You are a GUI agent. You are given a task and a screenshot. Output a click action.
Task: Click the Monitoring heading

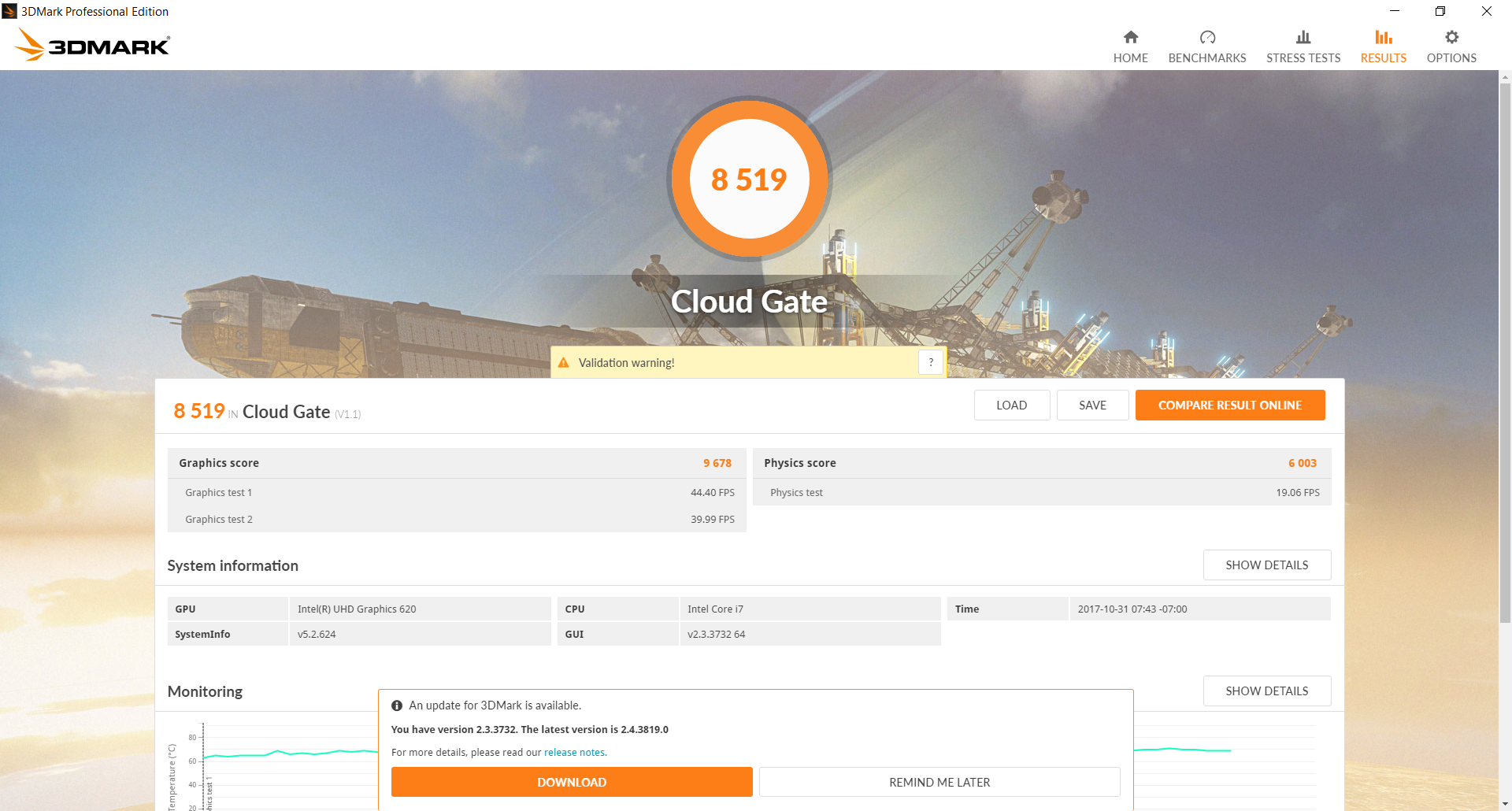click(205, 691)
